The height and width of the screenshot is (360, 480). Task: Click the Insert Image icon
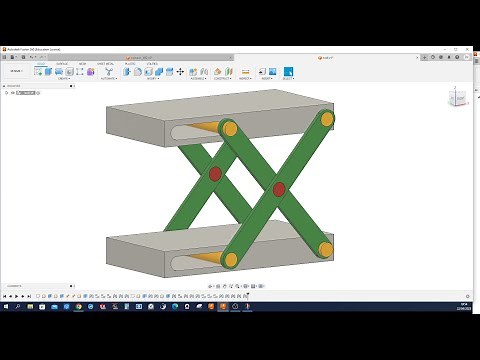(273, 71)
